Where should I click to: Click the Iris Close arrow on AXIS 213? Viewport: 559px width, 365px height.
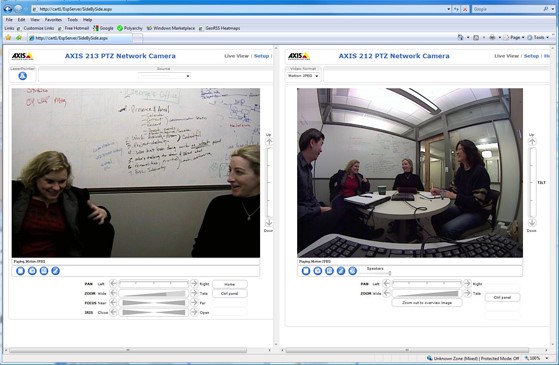point(113,312)
